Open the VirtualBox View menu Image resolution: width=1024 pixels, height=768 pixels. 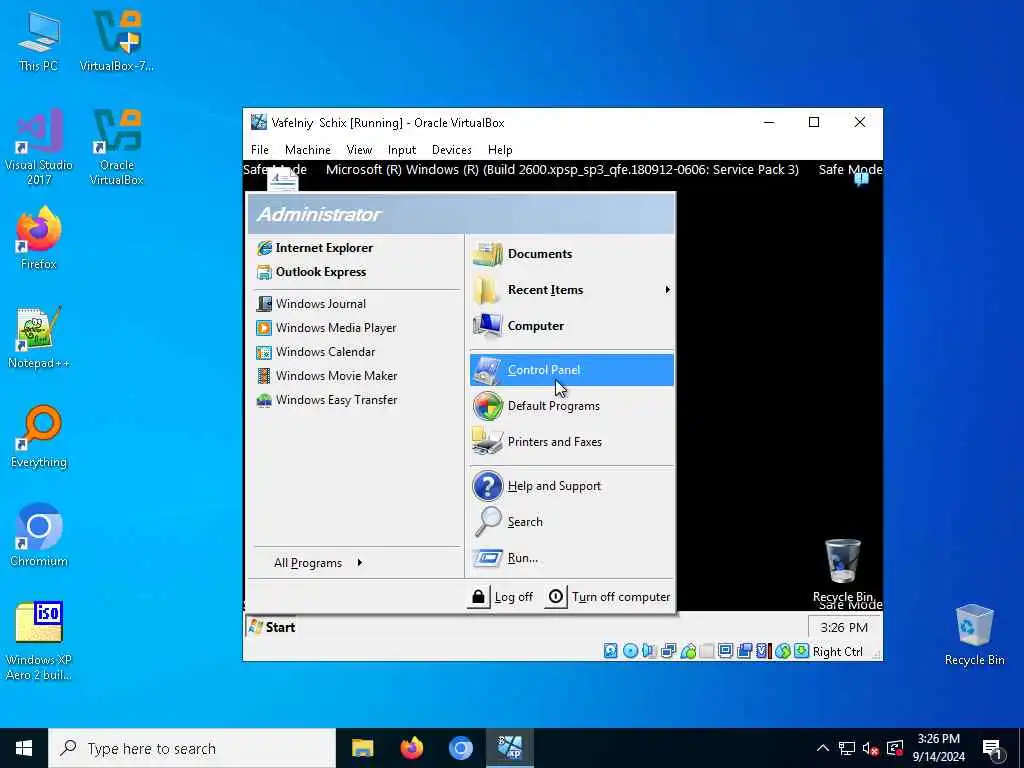[x=359, y=150]
